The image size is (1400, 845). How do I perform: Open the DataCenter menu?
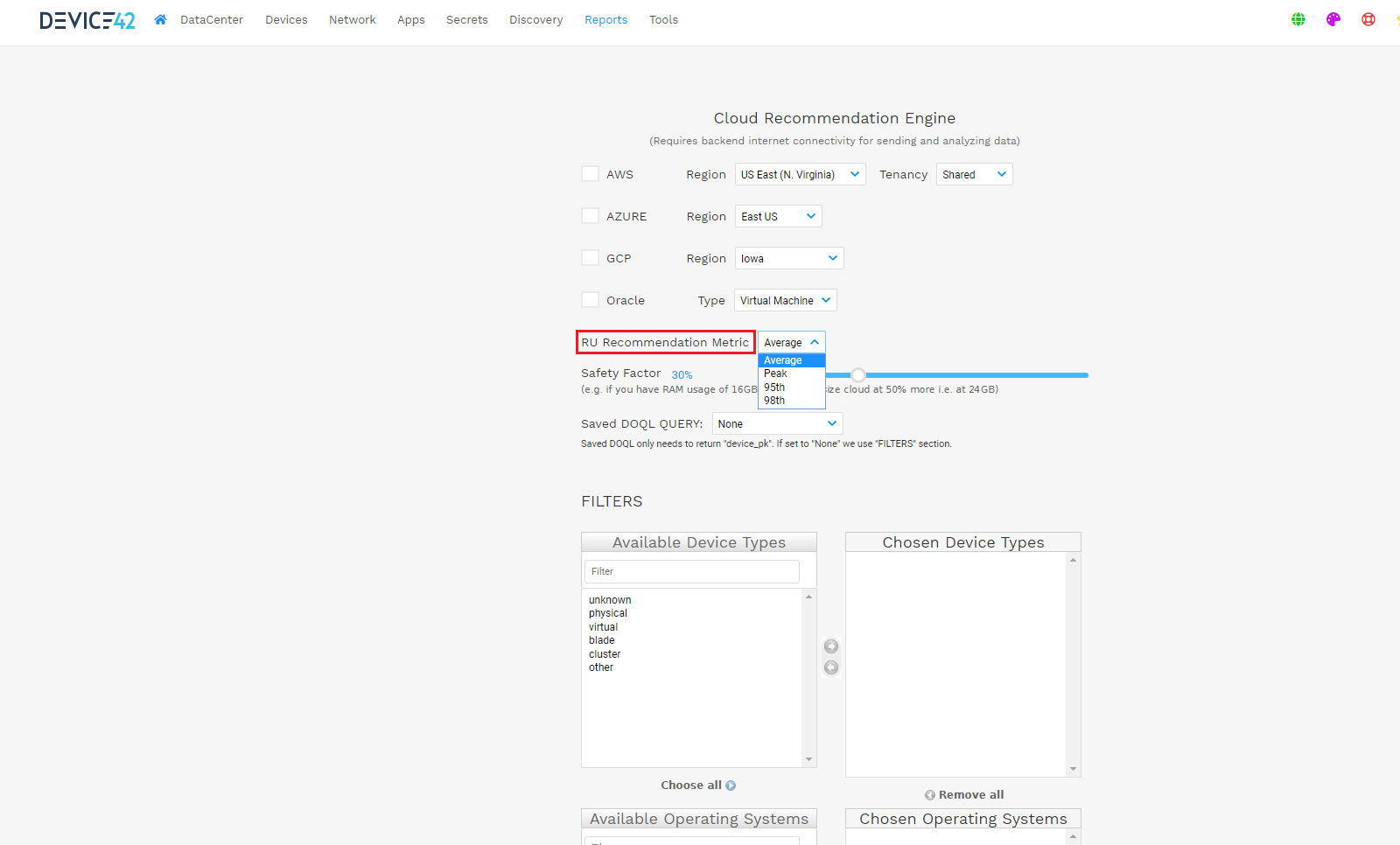point(212,19)
